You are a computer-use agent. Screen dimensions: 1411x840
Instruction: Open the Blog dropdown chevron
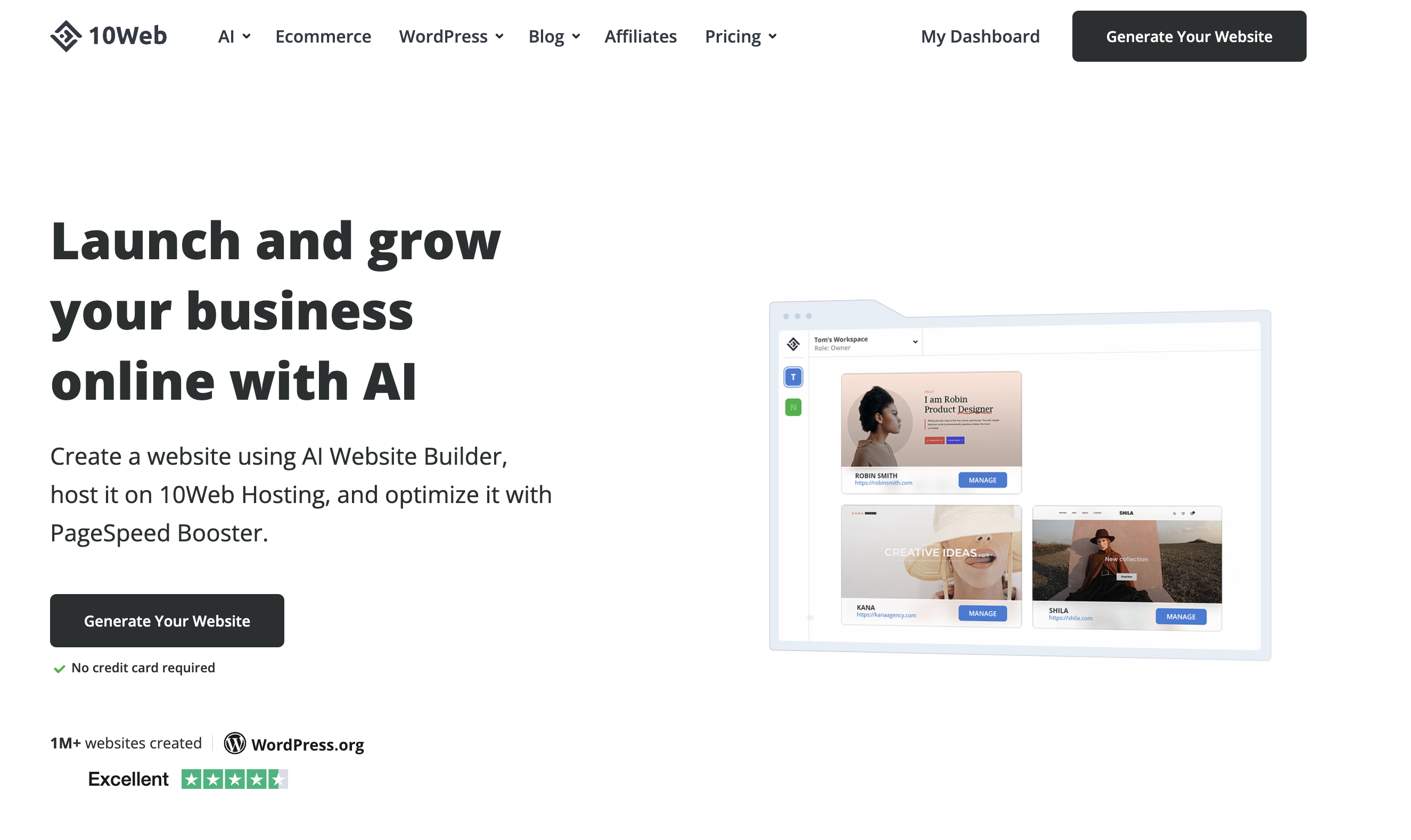pyautogui.click(x=576, y=36)
